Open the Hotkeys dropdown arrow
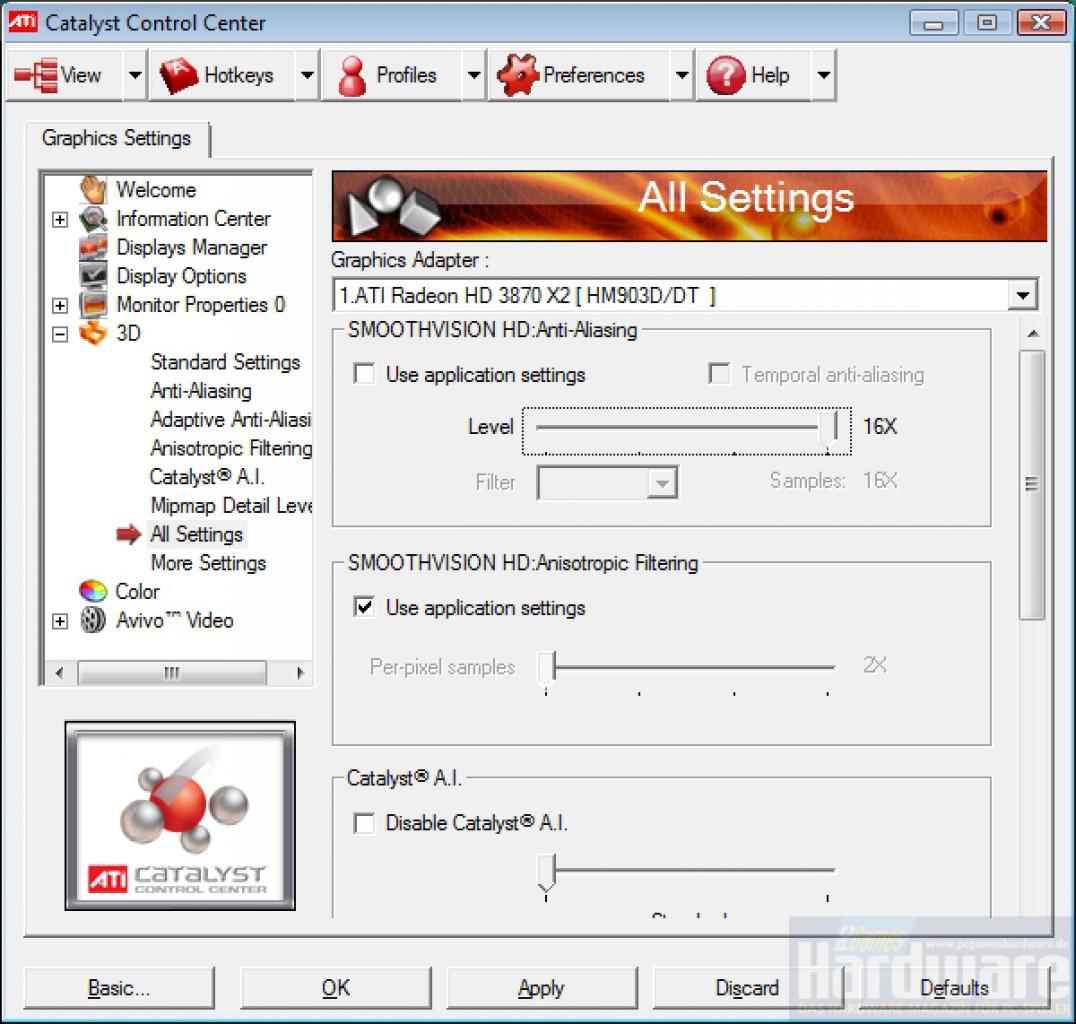Image resolution: width=1076 pixels, height=1024 pixels. point(307,75)
